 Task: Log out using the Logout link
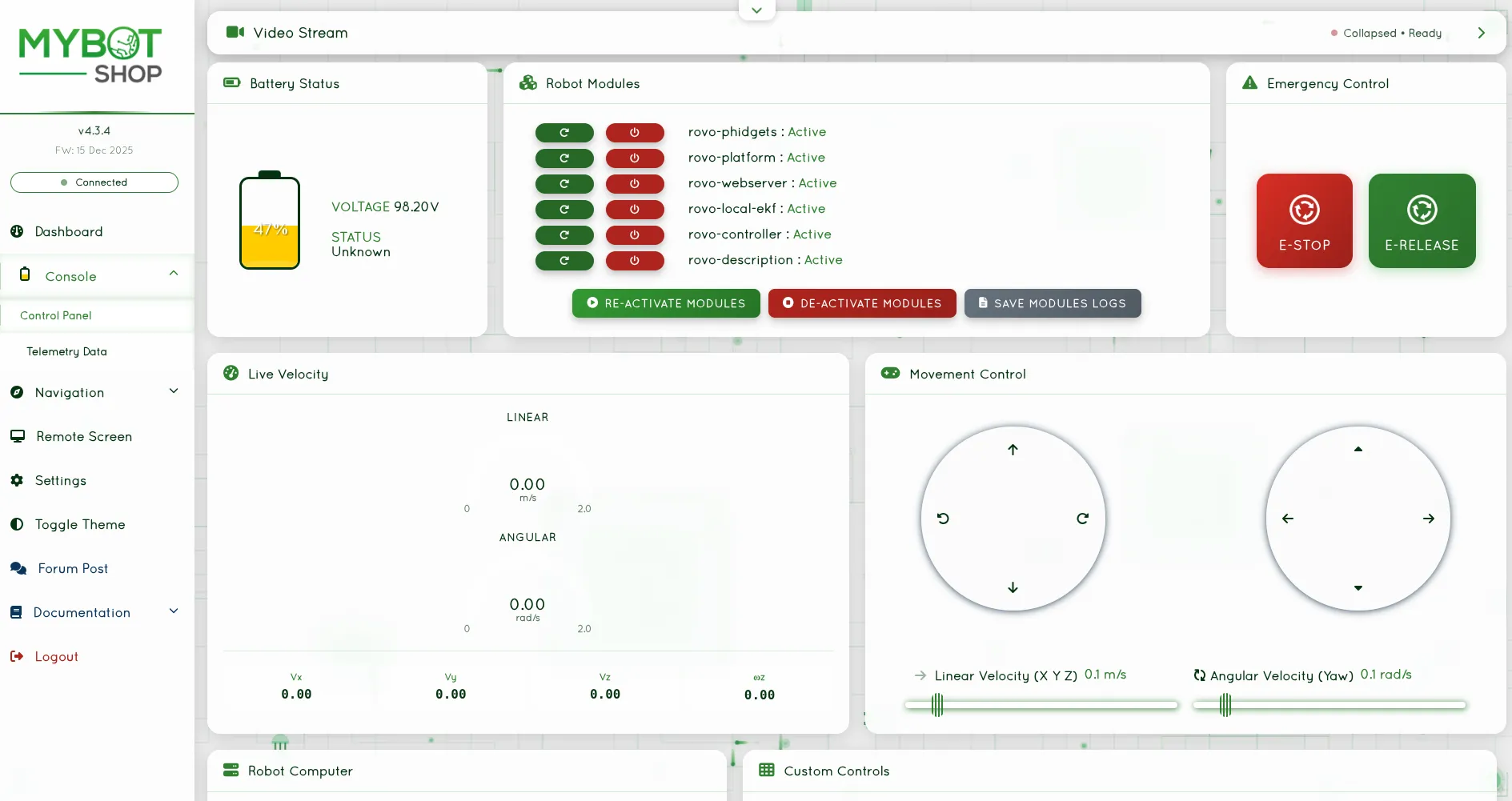[56, 657]
